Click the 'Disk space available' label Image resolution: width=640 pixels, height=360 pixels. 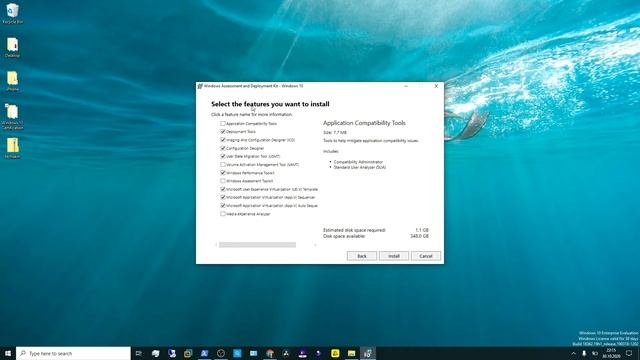(344, 236)
